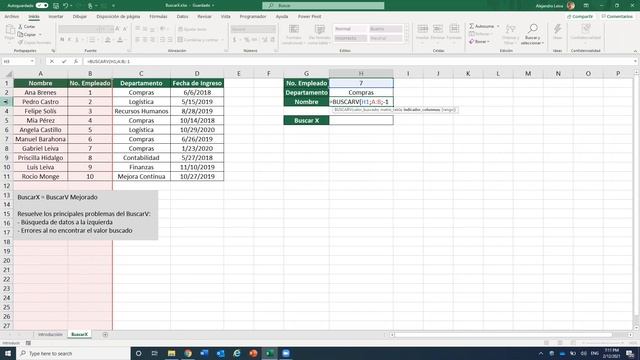Screen dimensions: 640x360
Task: Open the font color A icon
Action: point(120,40)
